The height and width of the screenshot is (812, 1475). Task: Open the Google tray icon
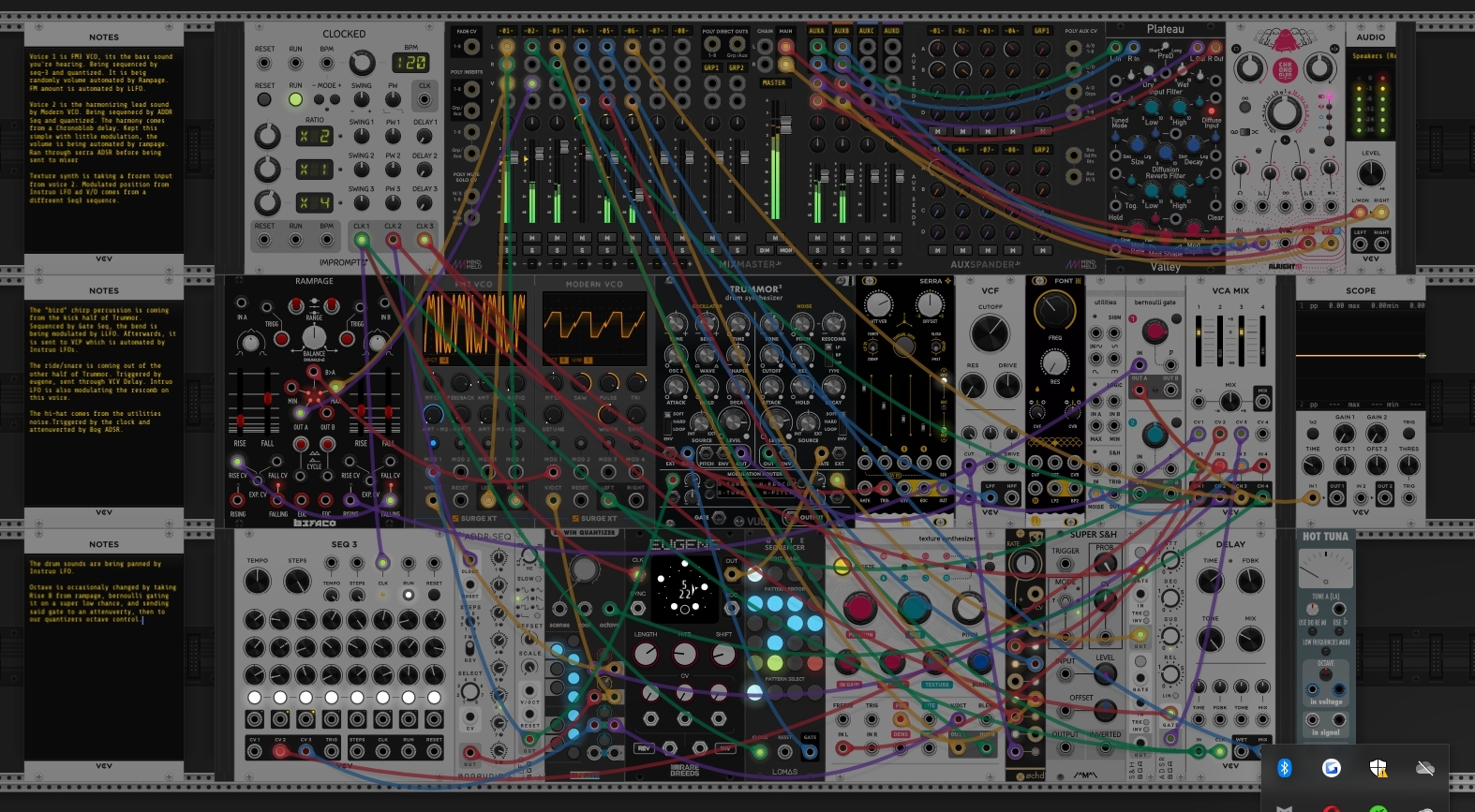coord(1331,768)
